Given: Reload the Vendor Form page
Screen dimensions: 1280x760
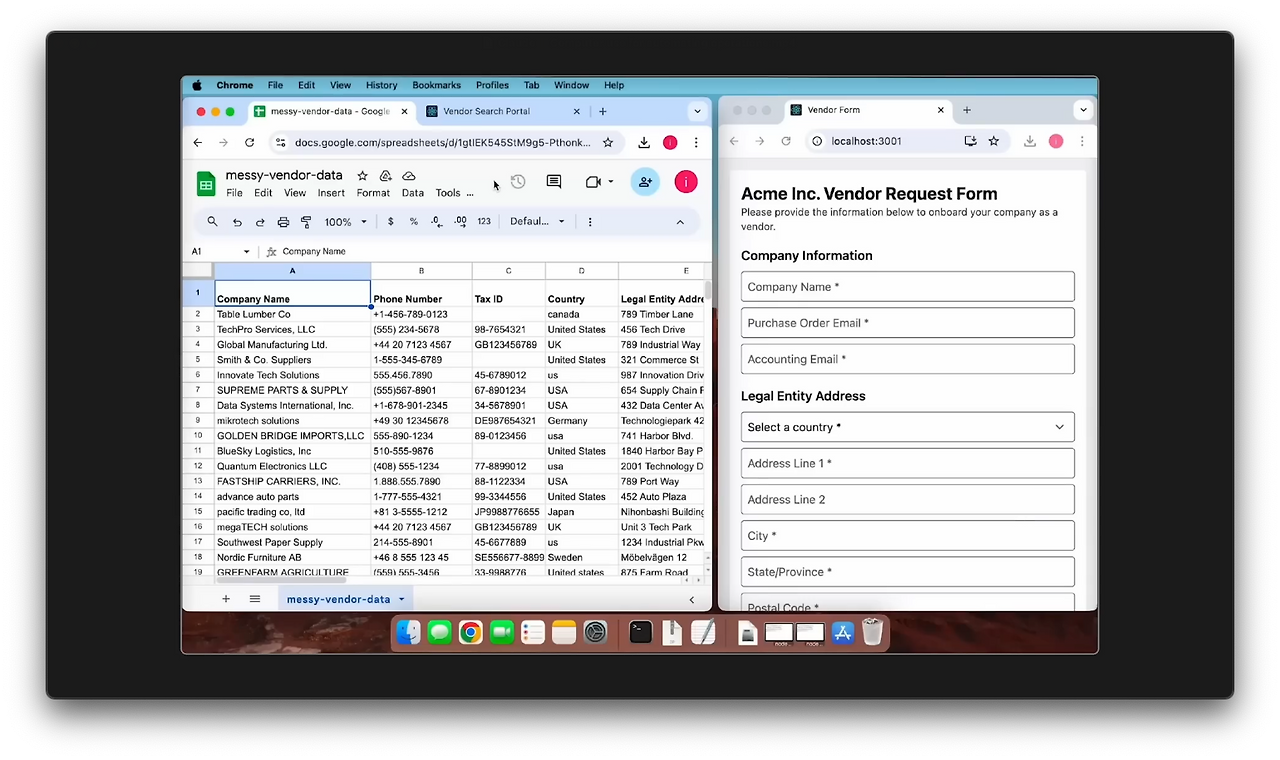Looking at the screenshot, I should point(786,141).
